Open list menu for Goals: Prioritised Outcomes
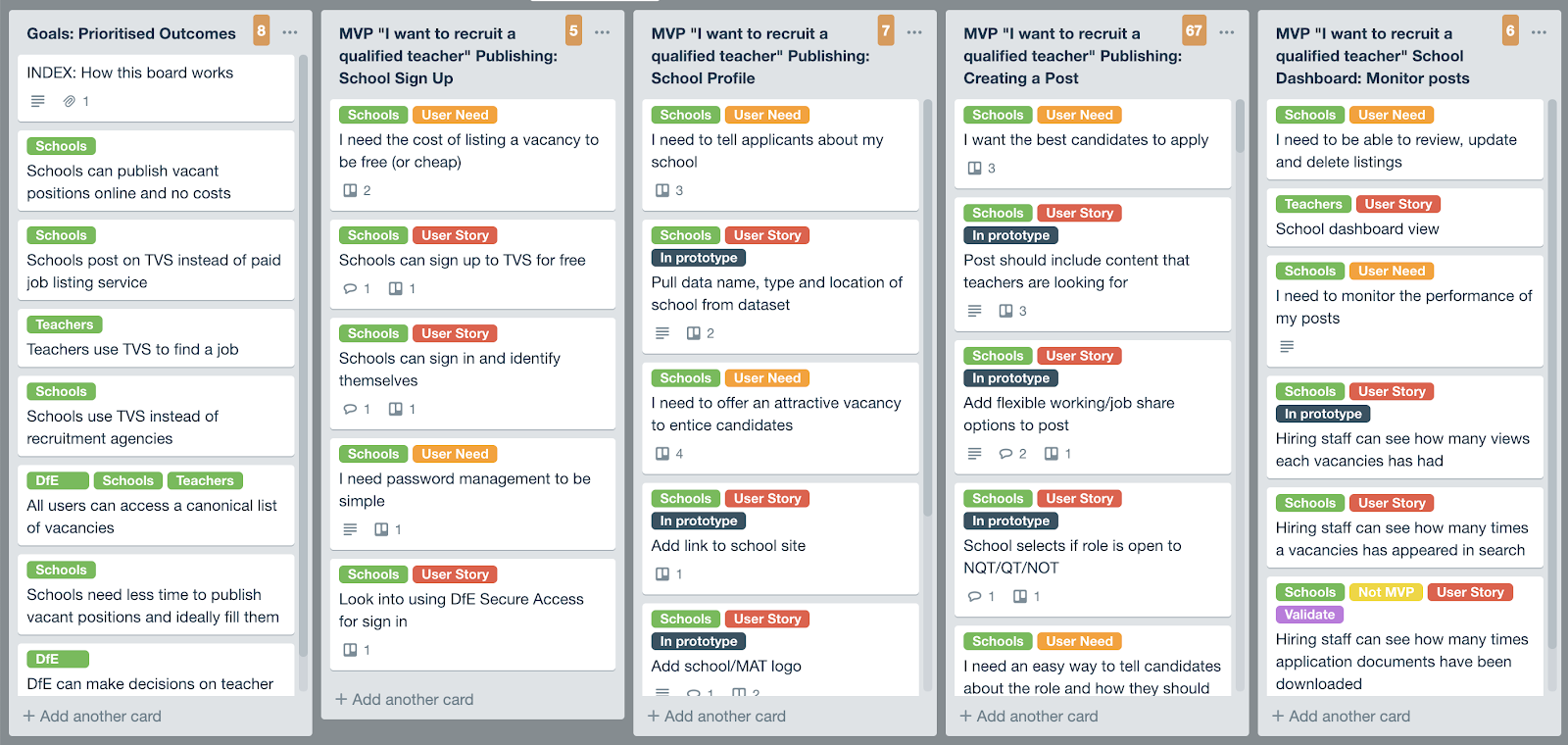 (x=290, y=32)
